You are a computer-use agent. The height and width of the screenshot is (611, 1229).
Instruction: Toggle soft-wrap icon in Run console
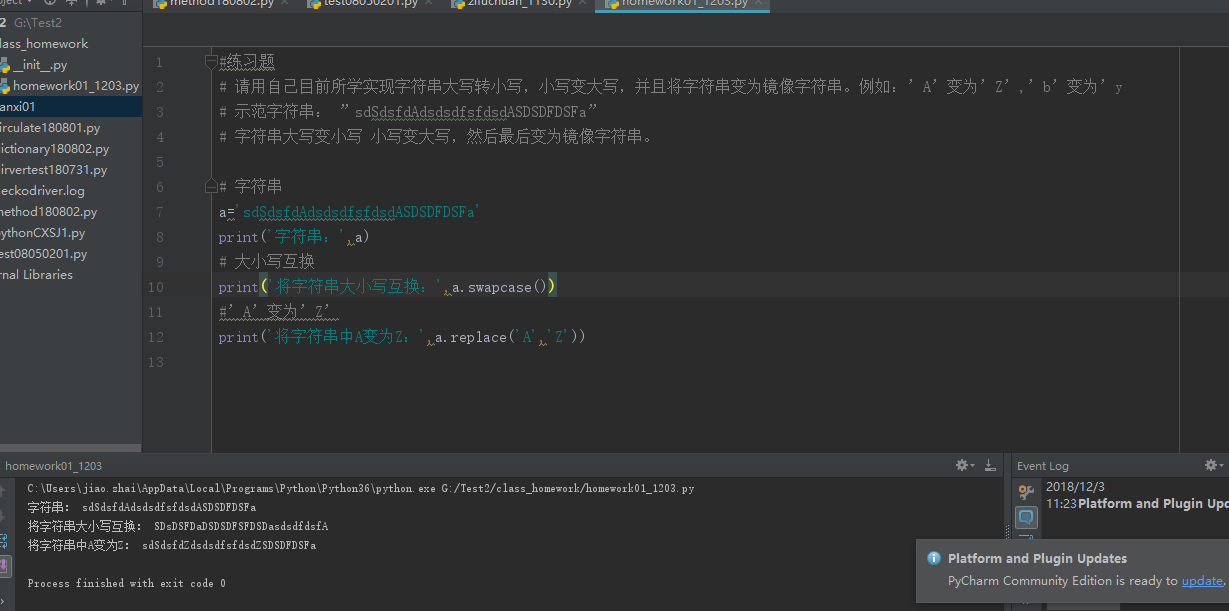[x=4, y=541]
